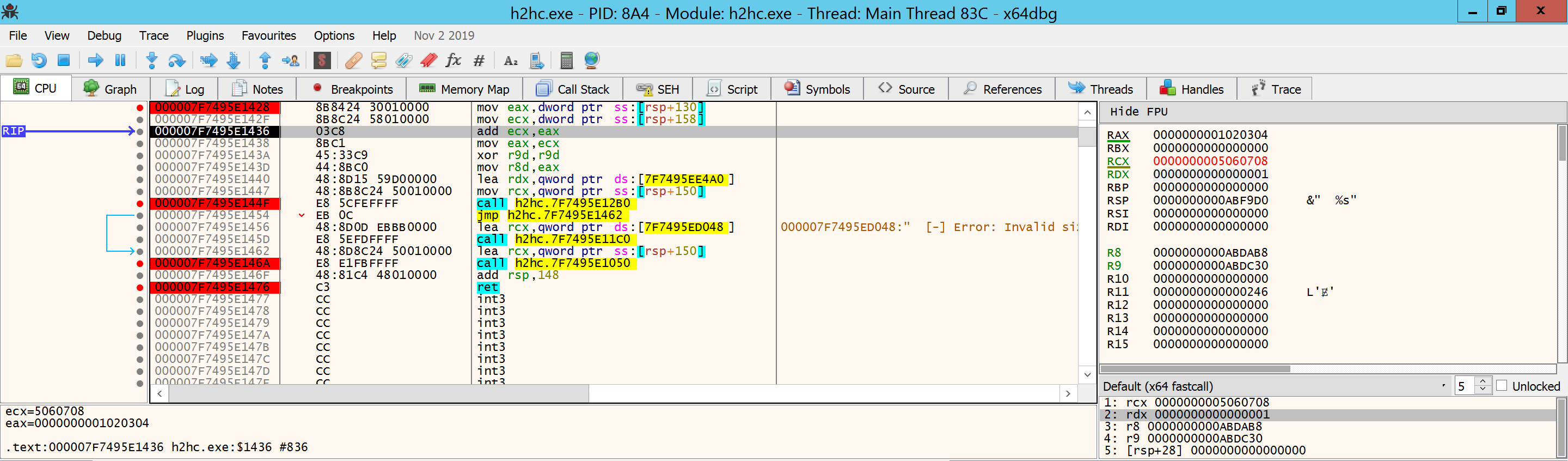Open string references Az icon
The image size is (1568, 461).
point(511,60)
